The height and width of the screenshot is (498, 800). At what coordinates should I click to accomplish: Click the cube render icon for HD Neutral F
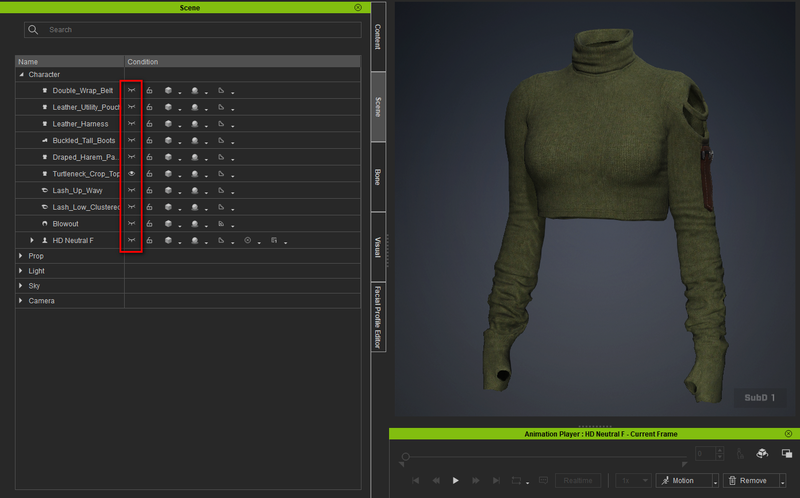tap(168, 240)
